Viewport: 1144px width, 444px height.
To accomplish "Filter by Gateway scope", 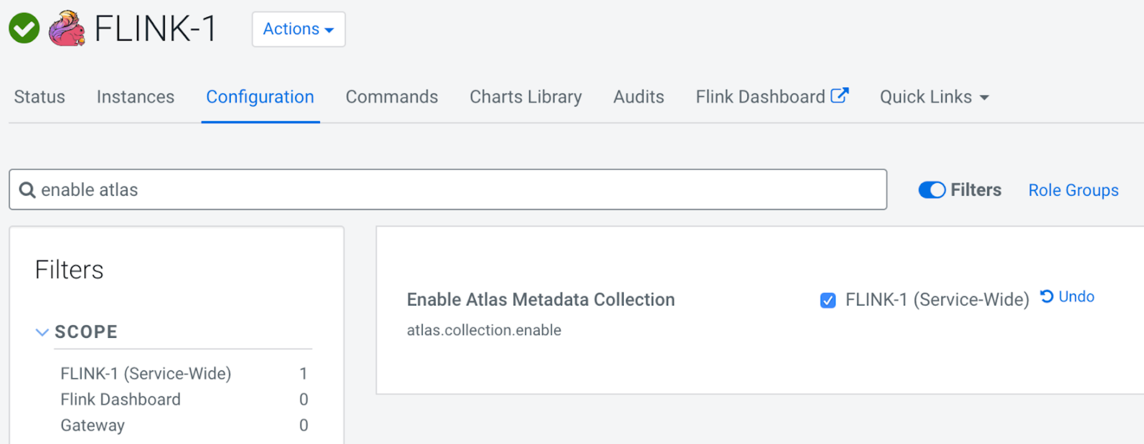I will tap(93, 425).
